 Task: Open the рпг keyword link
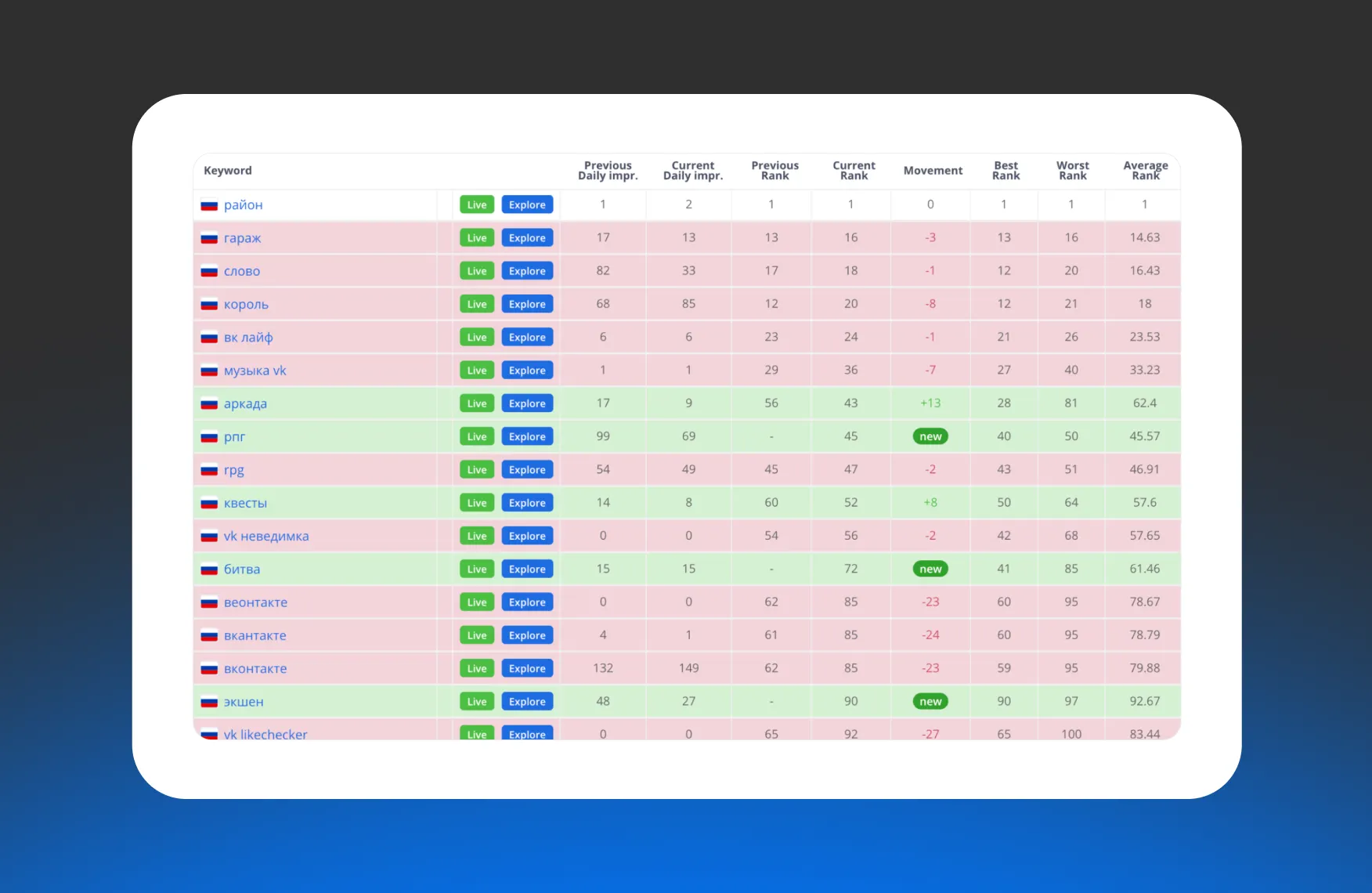(x=234, y=437)
